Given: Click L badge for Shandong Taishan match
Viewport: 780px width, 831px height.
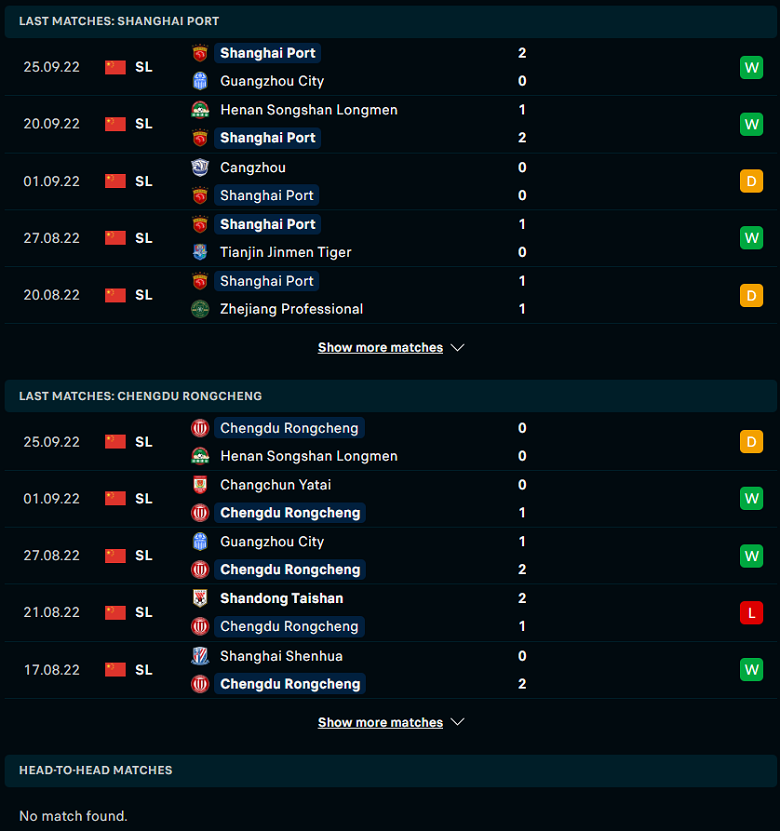Looking at the screenshot, I should pyautogui.click(x=751, y=613).
